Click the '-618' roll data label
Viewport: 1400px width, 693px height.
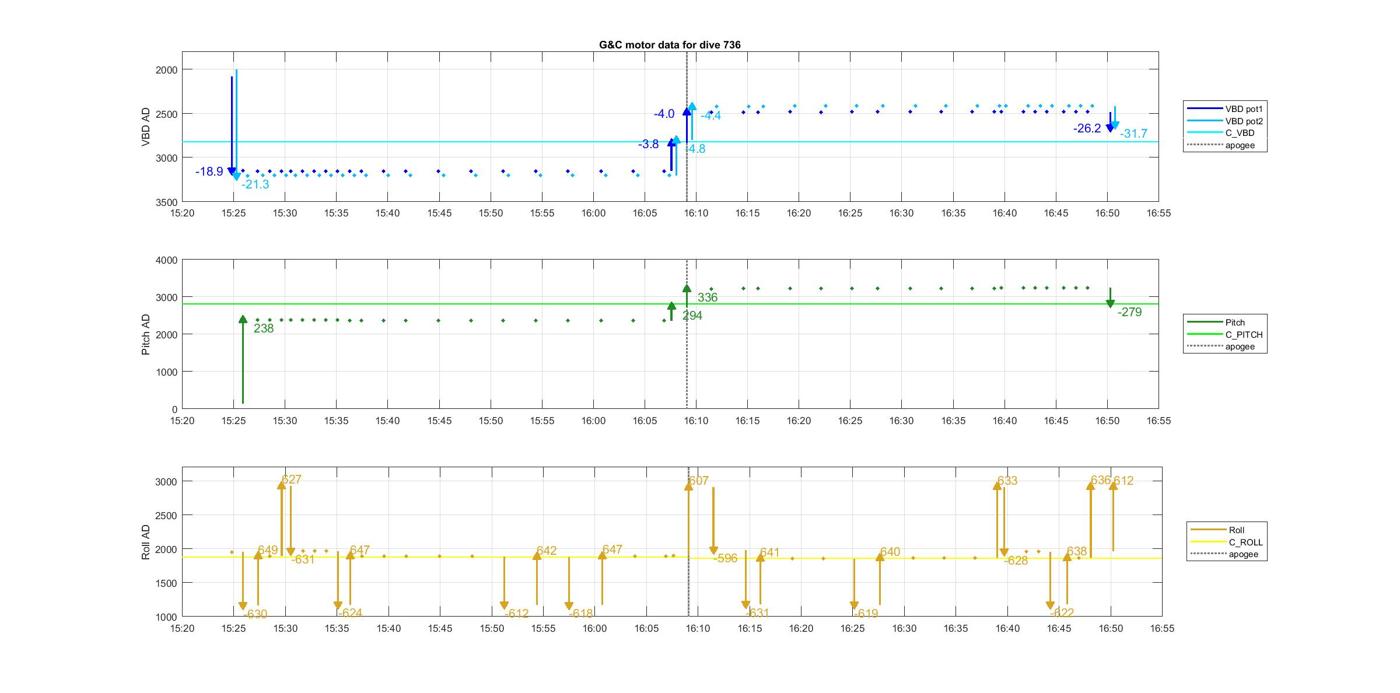(581, 614)
